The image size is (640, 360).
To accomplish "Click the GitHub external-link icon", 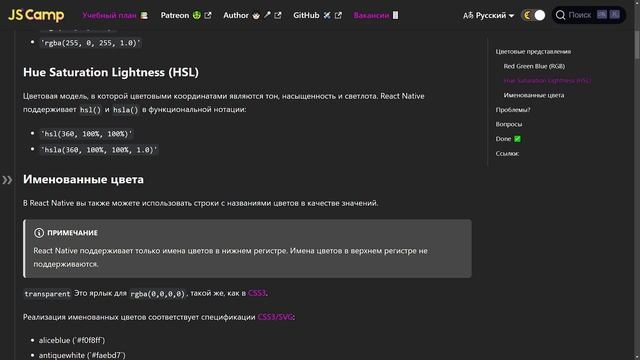I will click(x=338, y=16).
